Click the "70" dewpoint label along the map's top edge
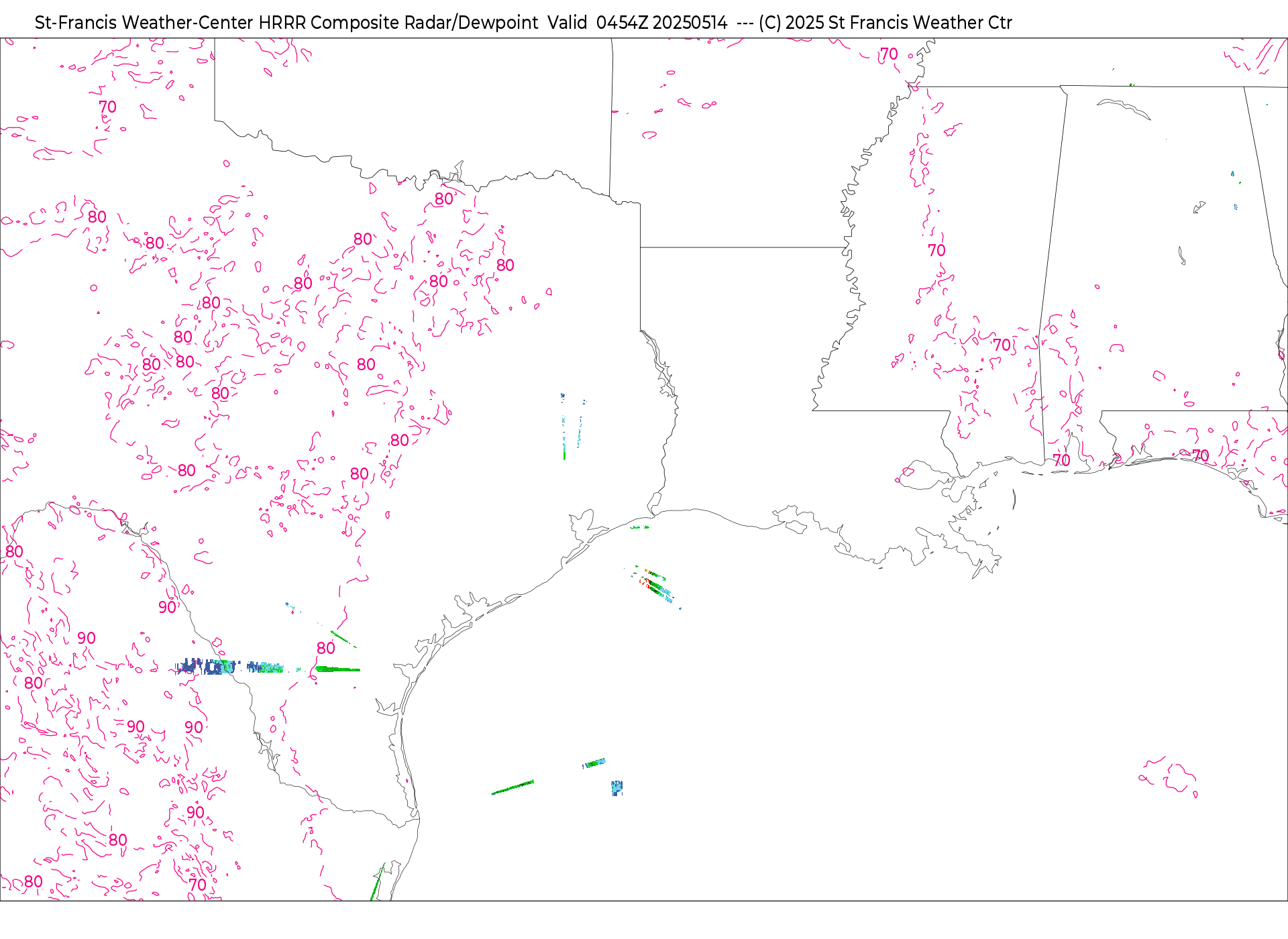 [x=889, y=54]
